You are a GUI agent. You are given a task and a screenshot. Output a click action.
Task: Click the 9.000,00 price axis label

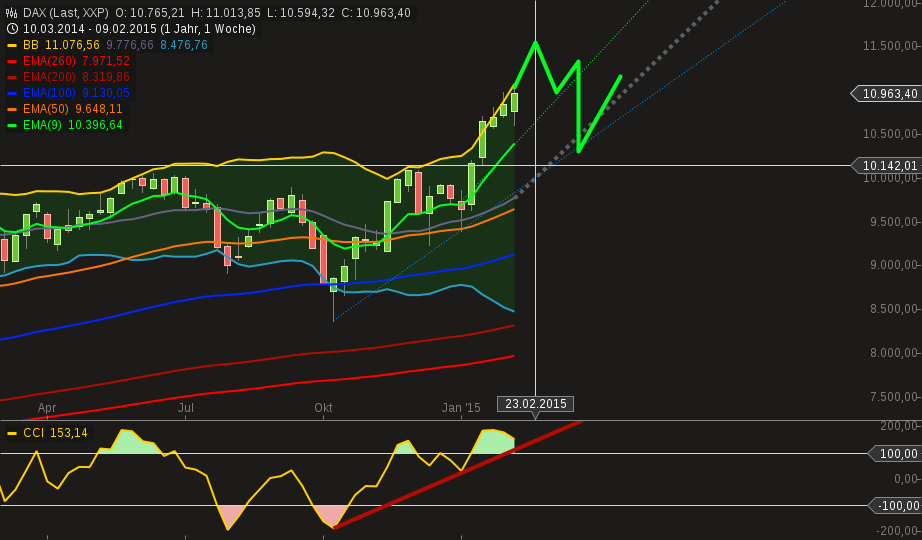coord(893,265)
